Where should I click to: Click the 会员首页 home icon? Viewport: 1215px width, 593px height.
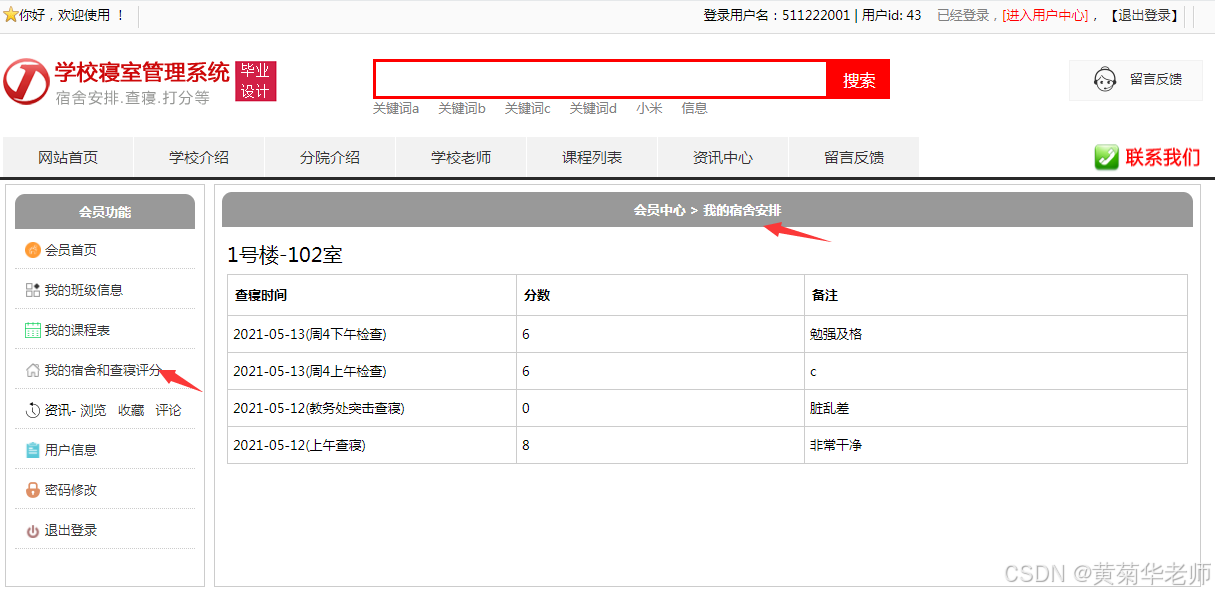[x=31, y=250]
